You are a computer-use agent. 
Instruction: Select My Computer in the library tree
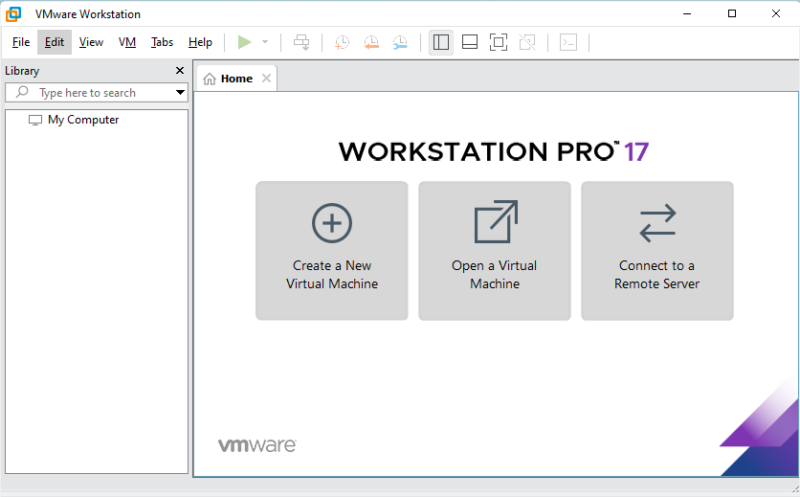83,120
